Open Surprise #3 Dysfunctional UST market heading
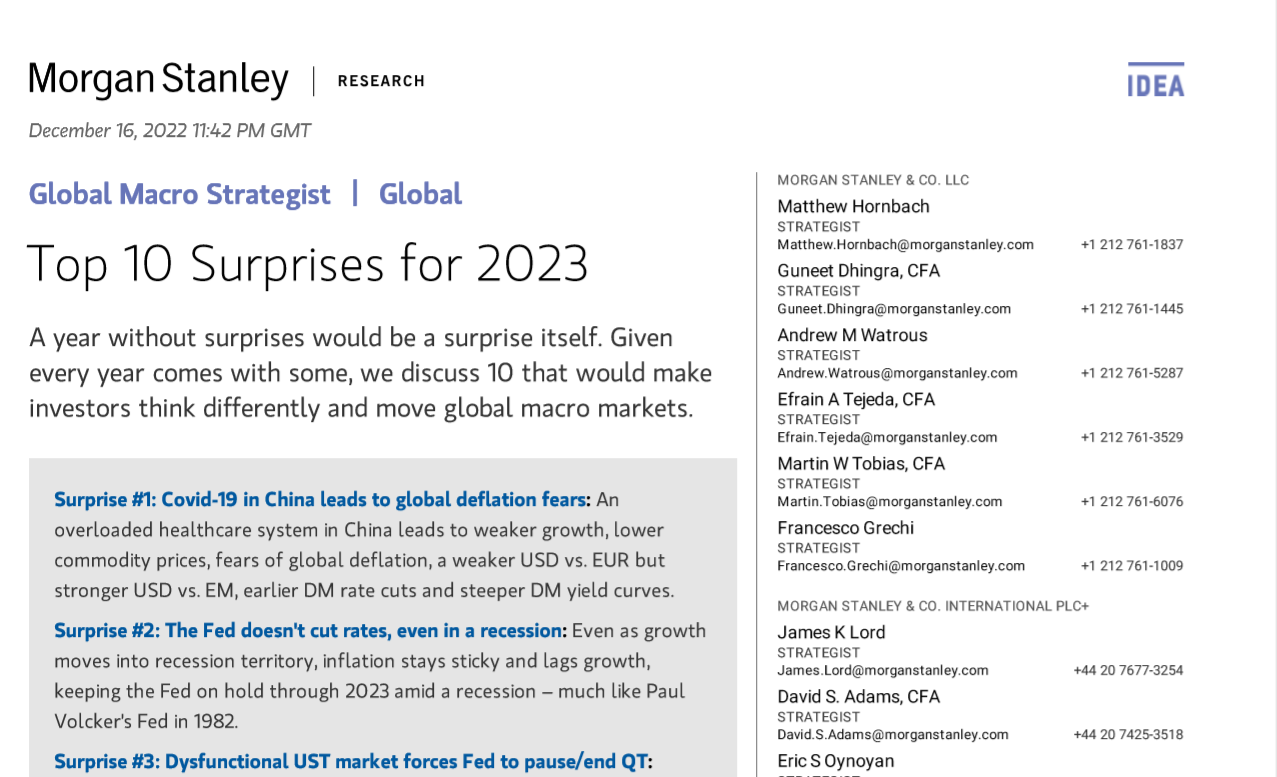This screenshot has width=1277, height=777. tap(350, 761)
